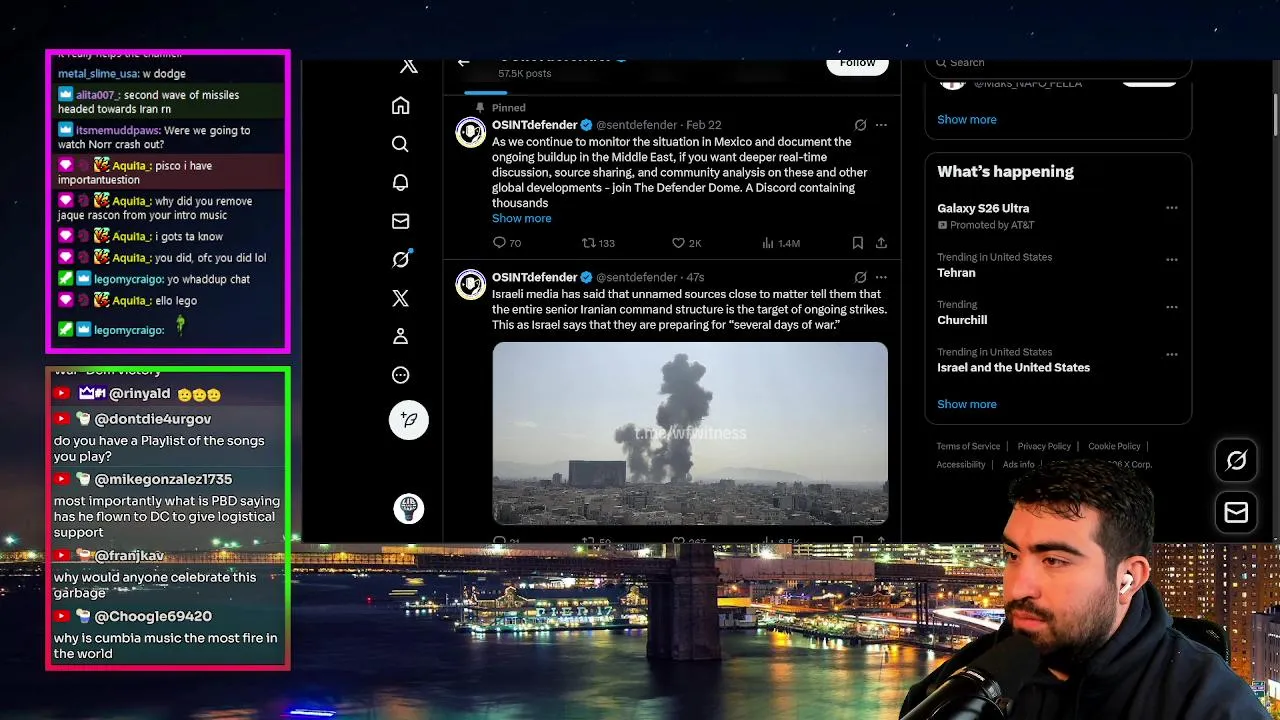Image resolution: width=1280 pixels, height=720 pixels.
Task: Bookmark the pinned post
Action: pos(857,243)
